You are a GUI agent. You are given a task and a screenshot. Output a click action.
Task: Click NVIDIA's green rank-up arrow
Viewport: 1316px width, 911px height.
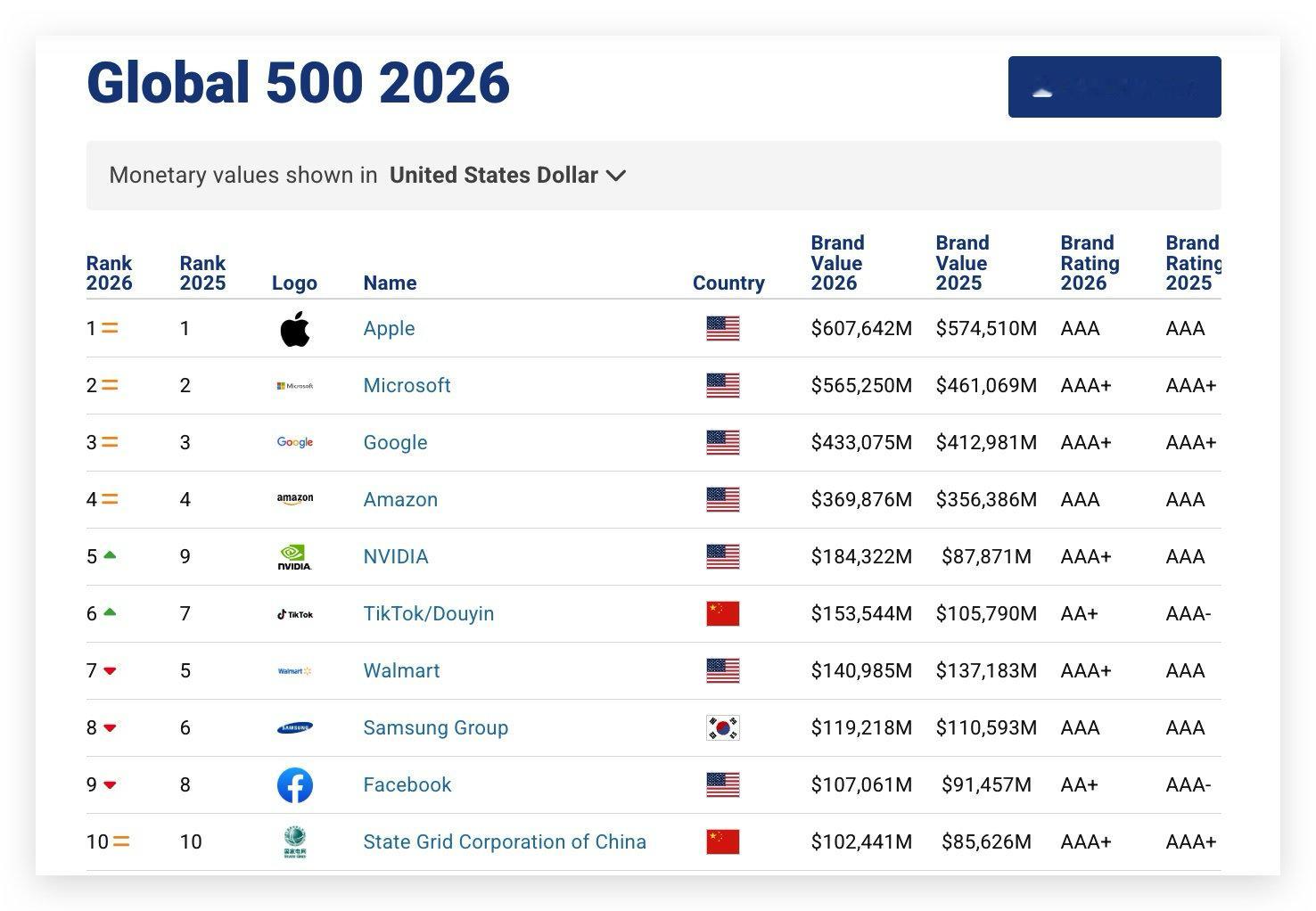point(110,555)
